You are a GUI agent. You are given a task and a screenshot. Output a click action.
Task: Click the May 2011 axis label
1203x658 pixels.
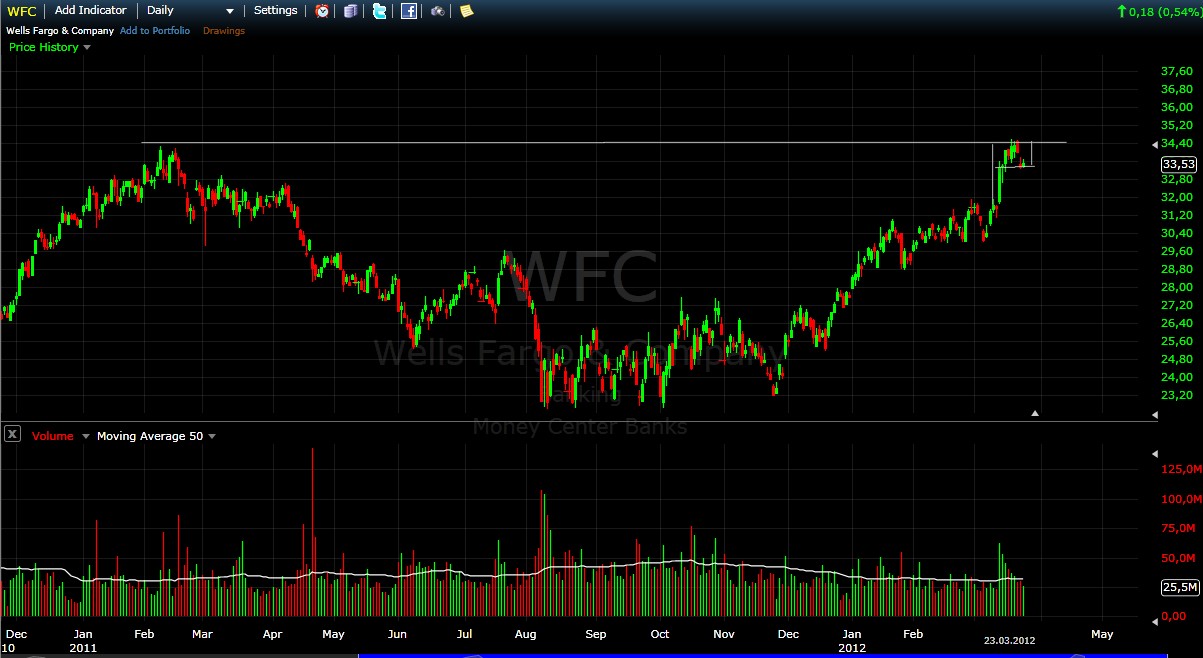coord(333,634)
